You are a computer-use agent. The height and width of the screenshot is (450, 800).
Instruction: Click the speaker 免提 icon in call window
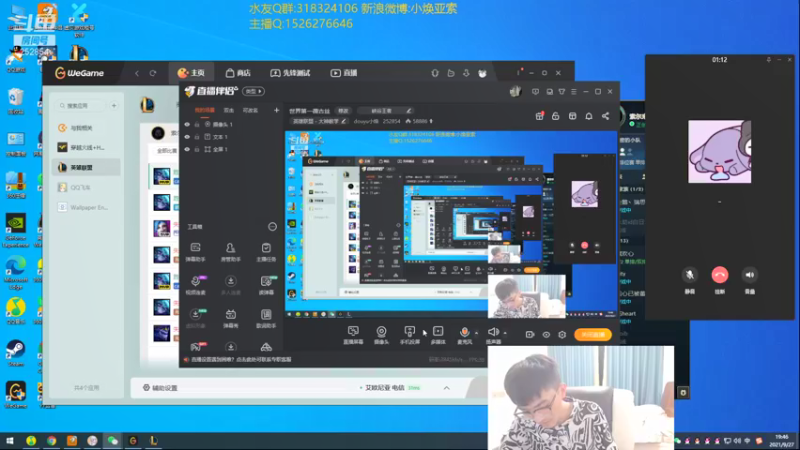click(749, 275)
